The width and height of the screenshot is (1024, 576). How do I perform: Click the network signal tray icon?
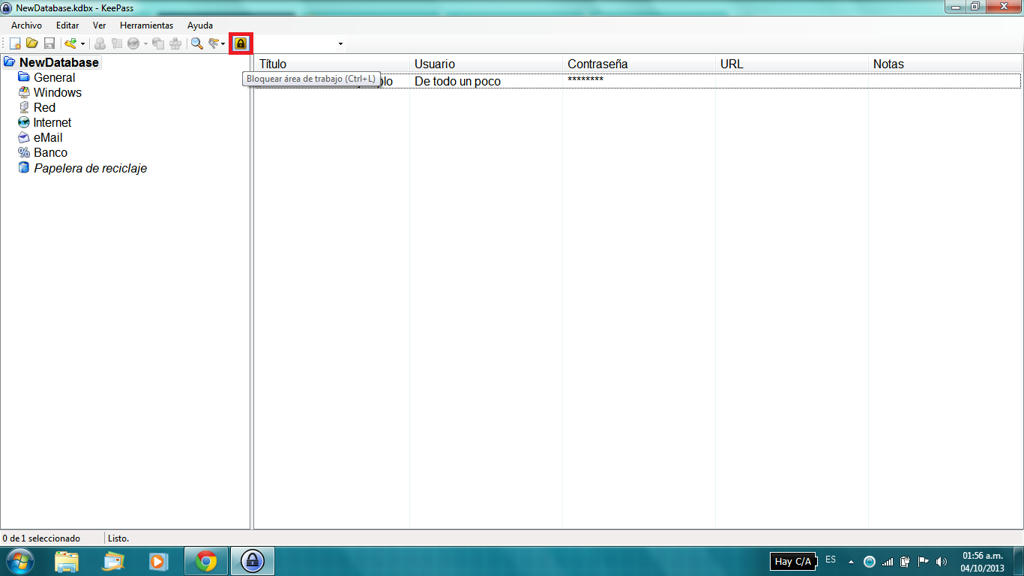tap(888, 562)
